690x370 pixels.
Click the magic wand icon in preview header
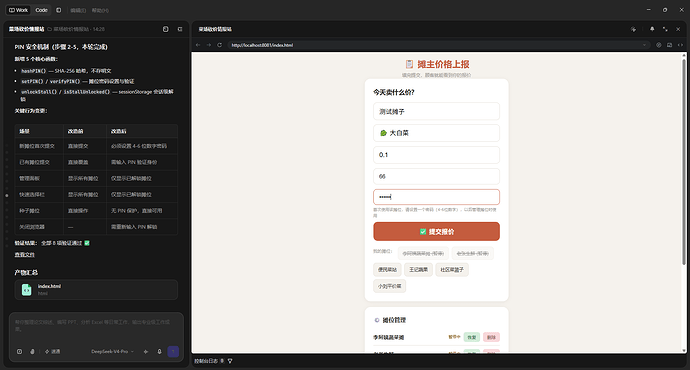pyautogui.click(x=633, y=29)
